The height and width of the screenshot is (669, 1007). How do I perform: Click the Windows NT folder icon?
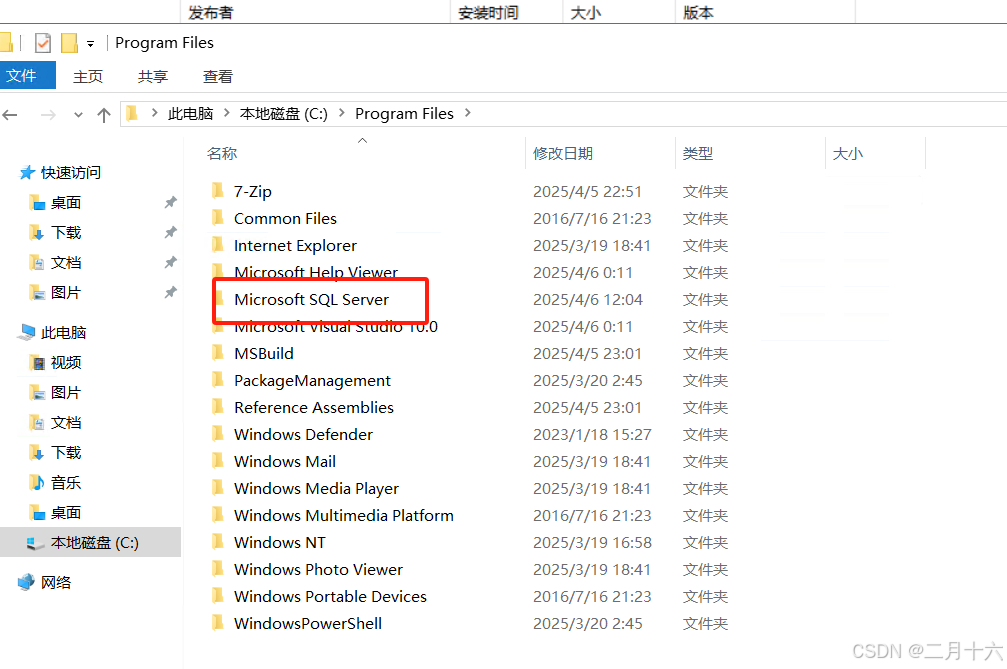click(x=218, y=541)
